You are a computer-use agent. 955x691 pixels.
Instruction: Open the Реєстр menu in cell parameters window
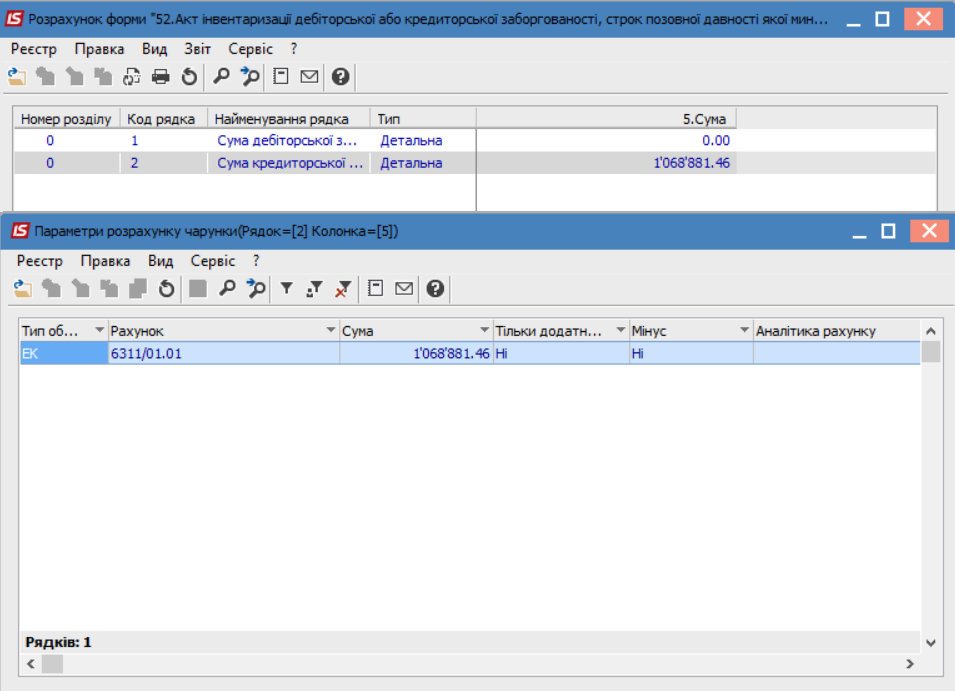click(40, 261)
